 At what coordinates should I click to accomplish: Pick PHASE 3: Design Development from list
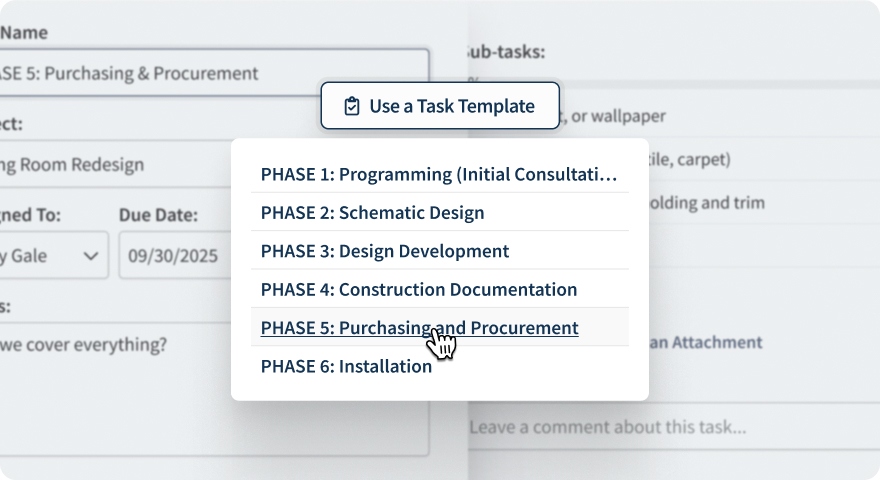(385, 251)
